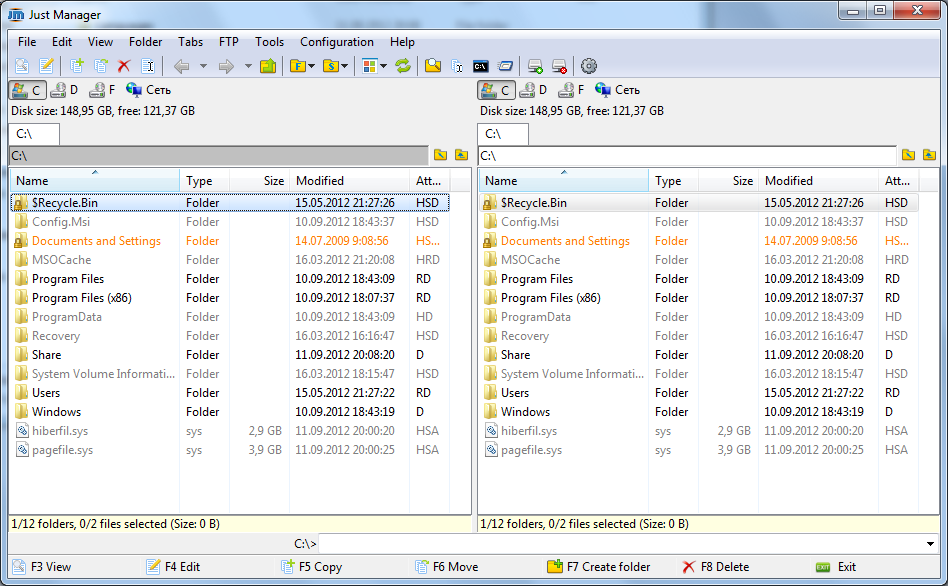
Task: Open the command prompt C:\ icon
Action: click(x=481, y=66)
